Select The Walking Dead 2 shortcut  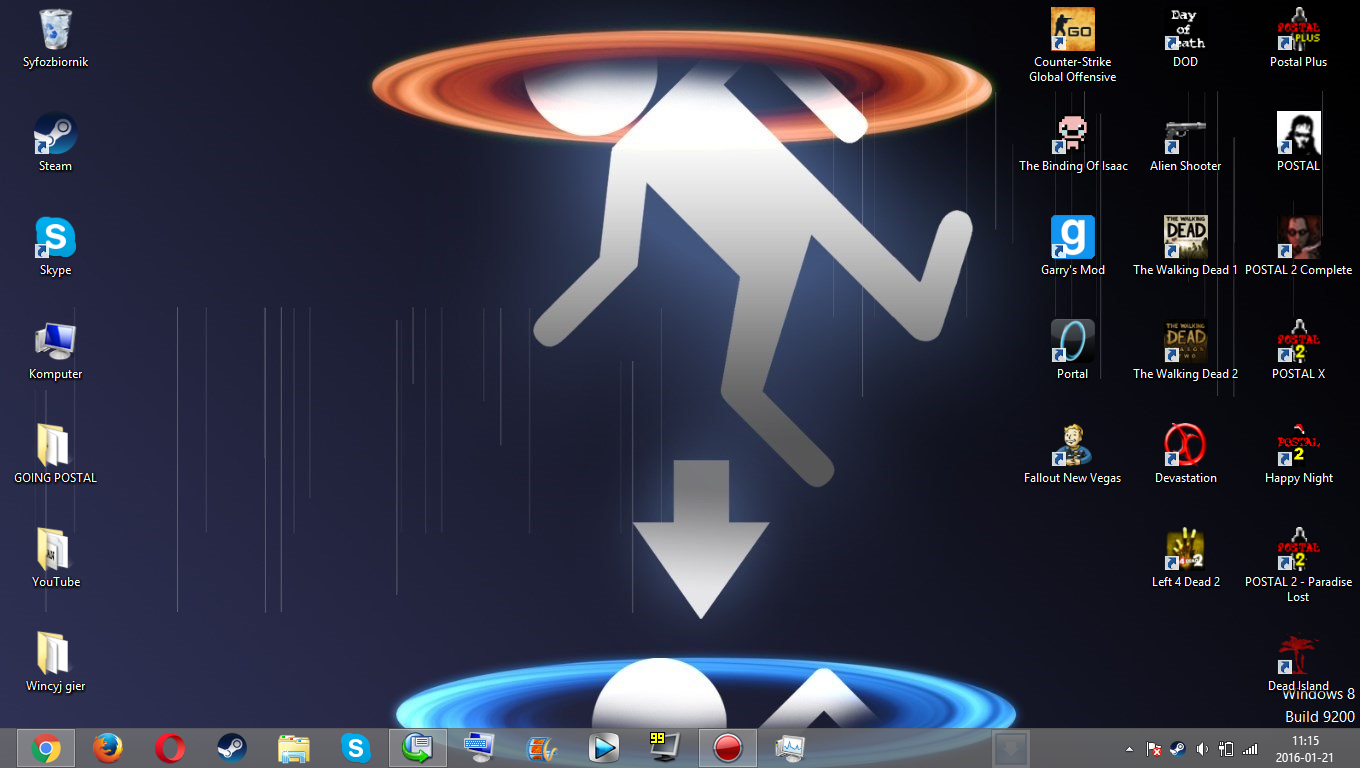pyautogui.click(x=1185, y=350)
